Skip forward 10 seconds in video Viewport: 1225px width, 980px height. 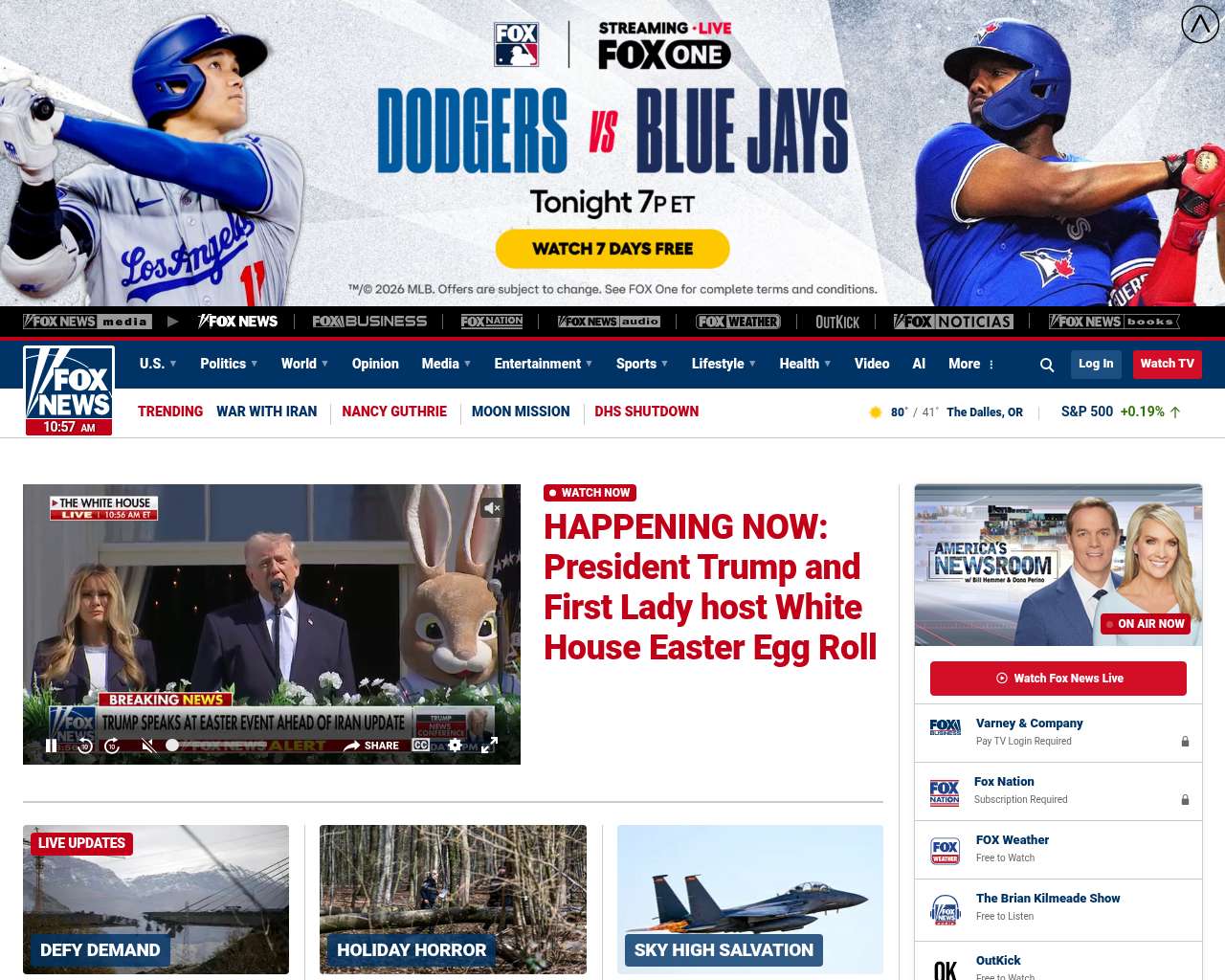112,746
